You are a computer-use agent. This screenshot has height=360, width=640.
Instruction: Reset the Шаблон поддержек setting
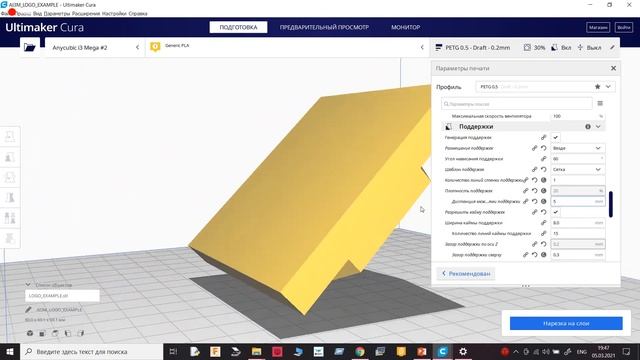click(544, 169)
